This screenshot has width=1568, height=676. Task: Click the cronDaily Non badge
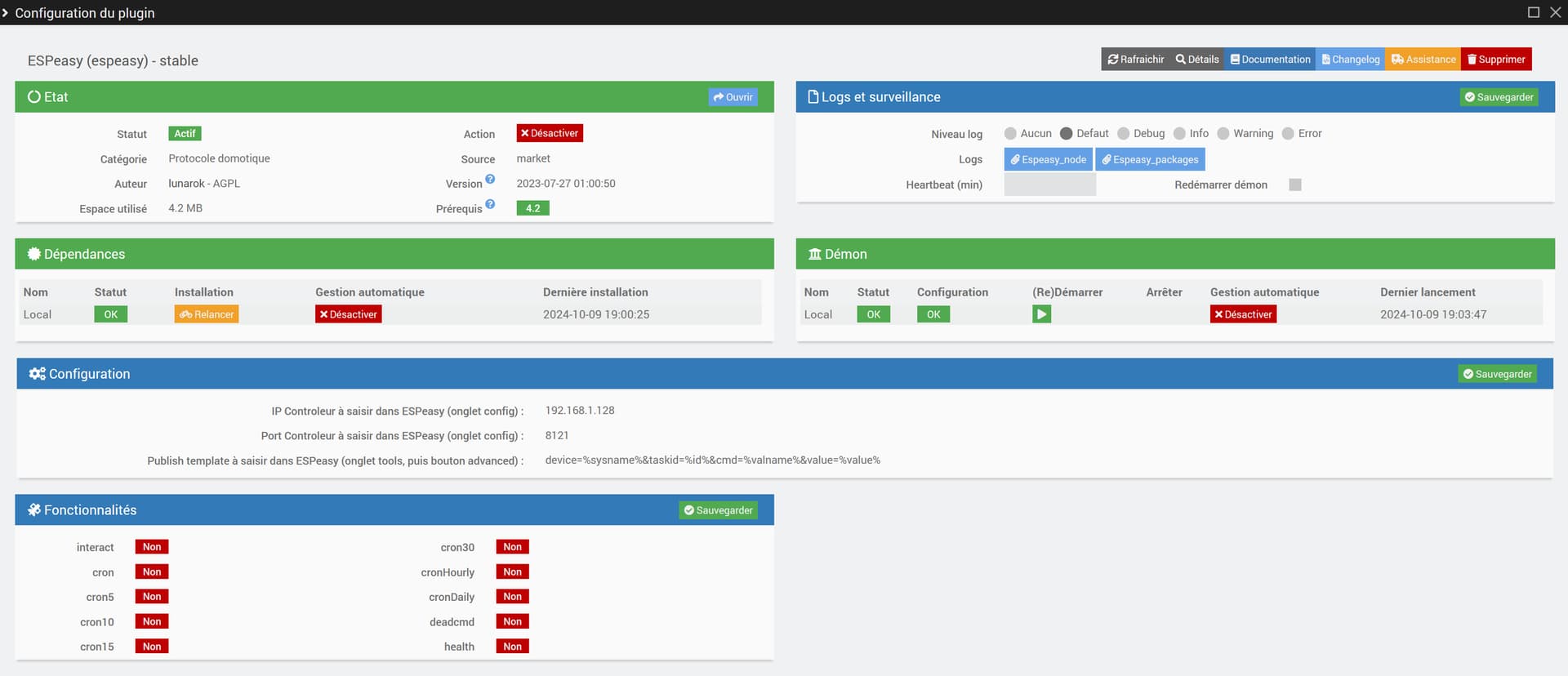pyautogui.click(x=512, y=597)
